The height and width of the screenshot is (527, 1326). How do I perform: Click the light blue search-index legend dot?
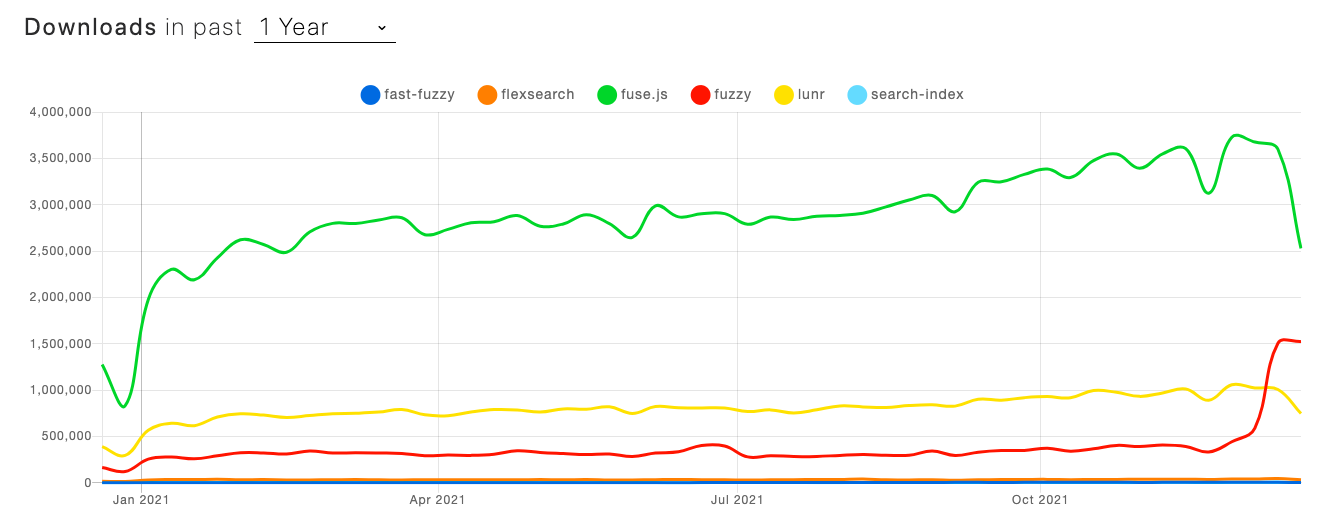coord(857,95)
